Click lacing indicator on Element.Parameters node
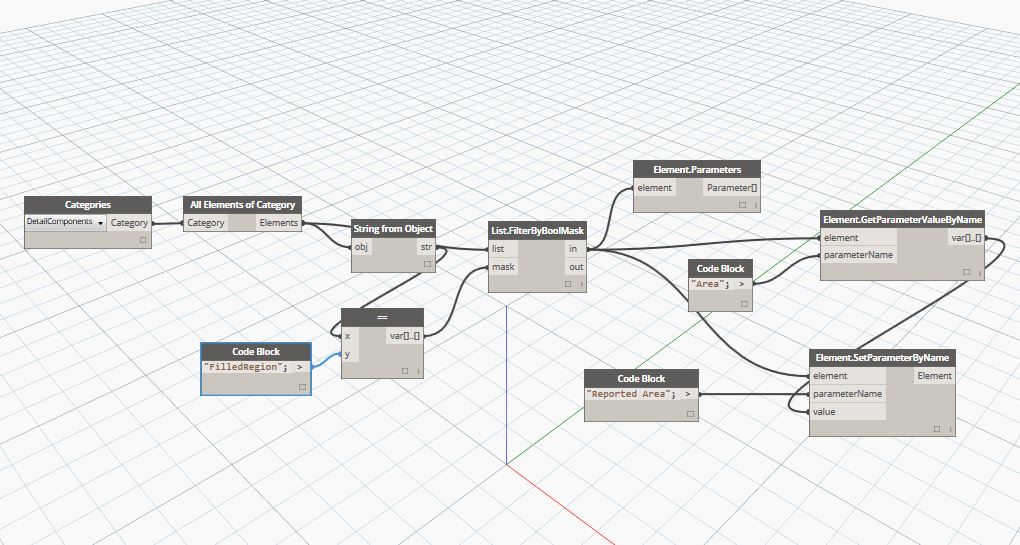1020x545 pixels. tap(755, 205)
